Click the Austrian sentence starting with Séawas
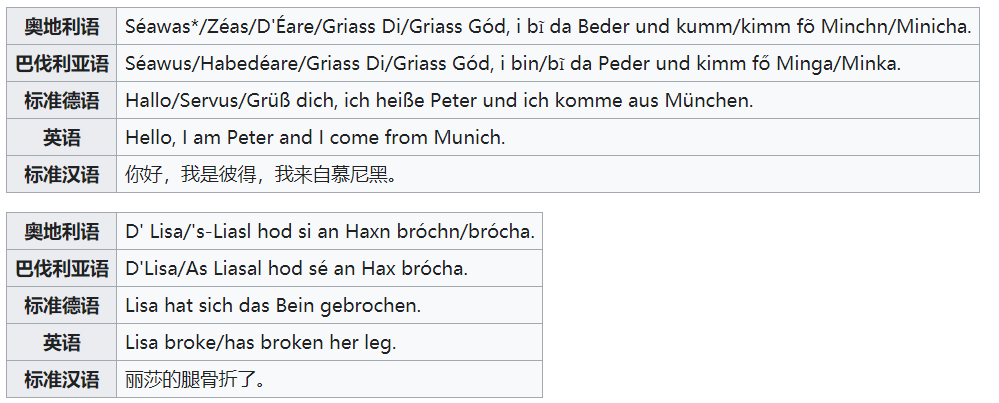The height and width of the screenshot is (403, 999). [548, 26]
